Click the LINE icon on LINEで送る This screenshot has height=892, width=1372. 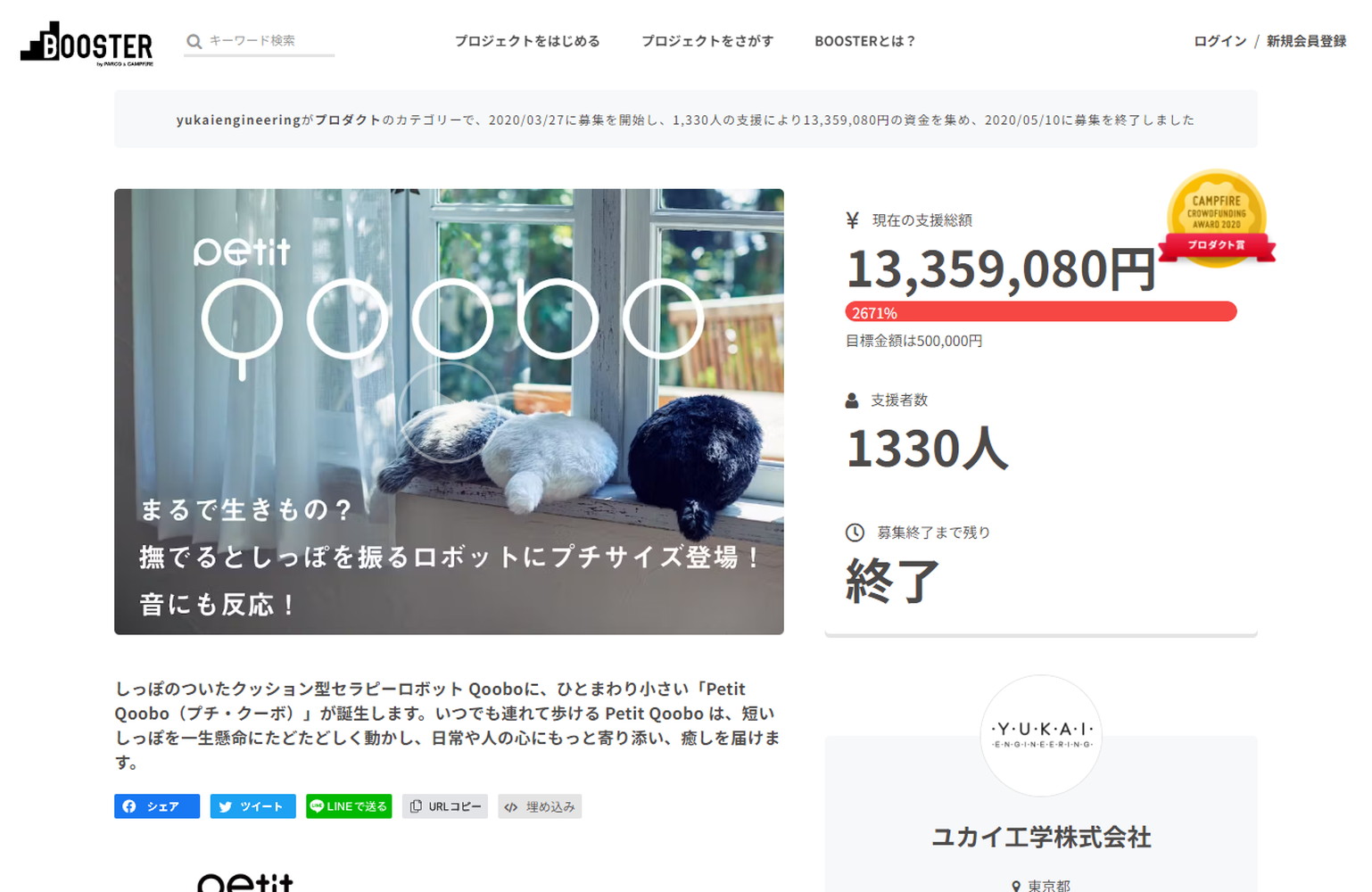click(316, 805)
